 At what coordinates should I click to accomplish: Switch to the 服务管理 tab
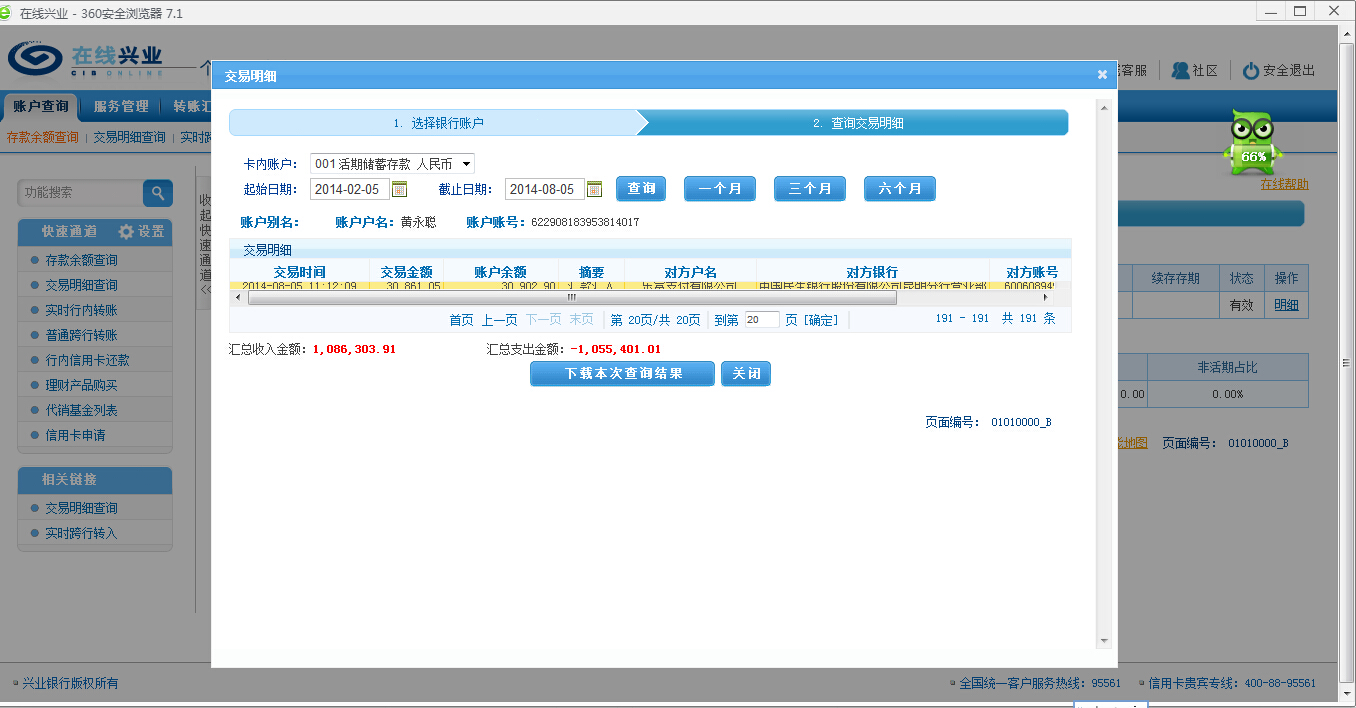pyautogui.click(x=121, y=107)
